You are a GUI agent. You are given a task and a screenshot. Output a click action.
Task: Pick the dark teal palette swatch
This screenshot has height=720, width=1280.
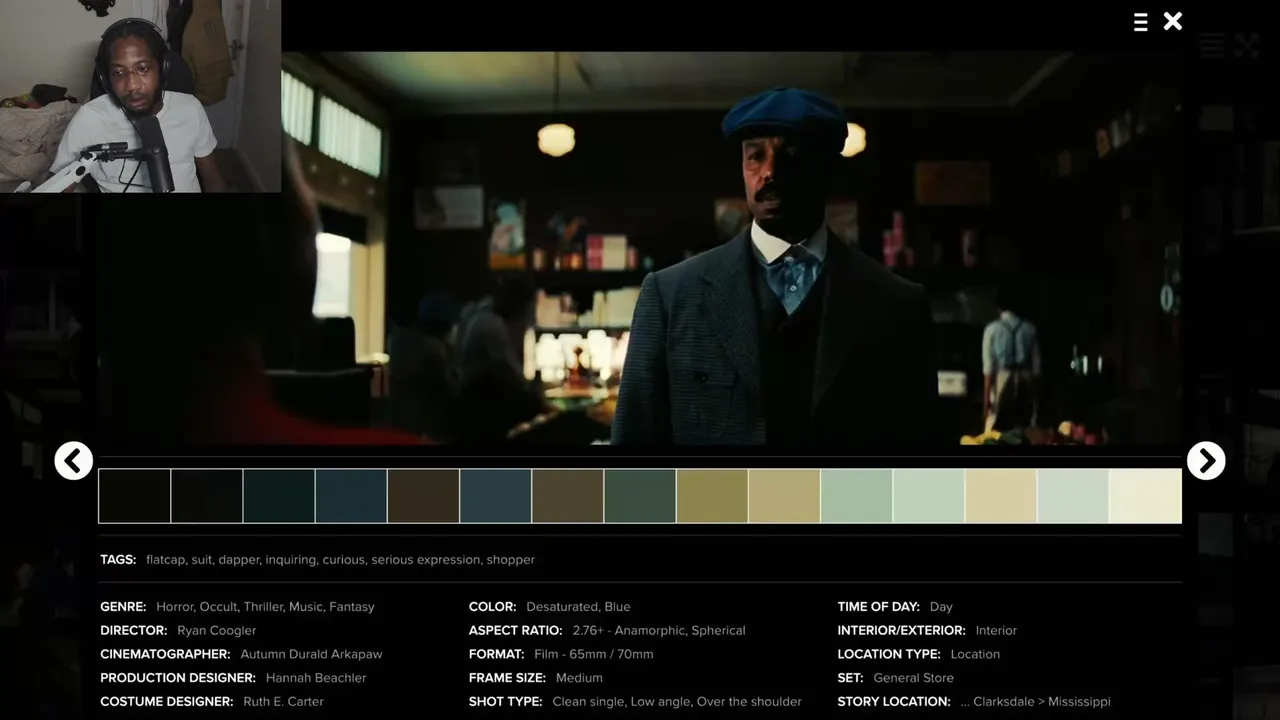click(279, 496)
